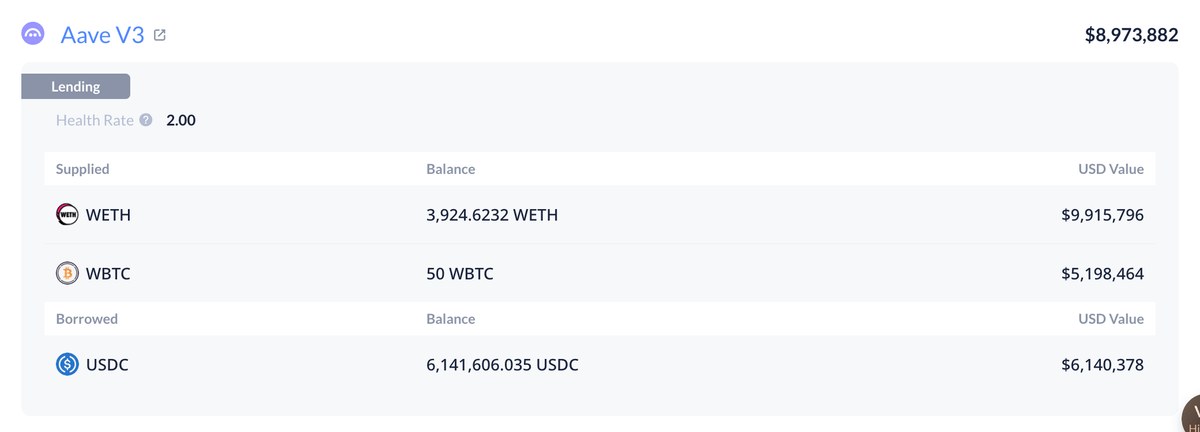Click the USDC token icon
This screenshot has width=1200, height=432.
(67, 365)
